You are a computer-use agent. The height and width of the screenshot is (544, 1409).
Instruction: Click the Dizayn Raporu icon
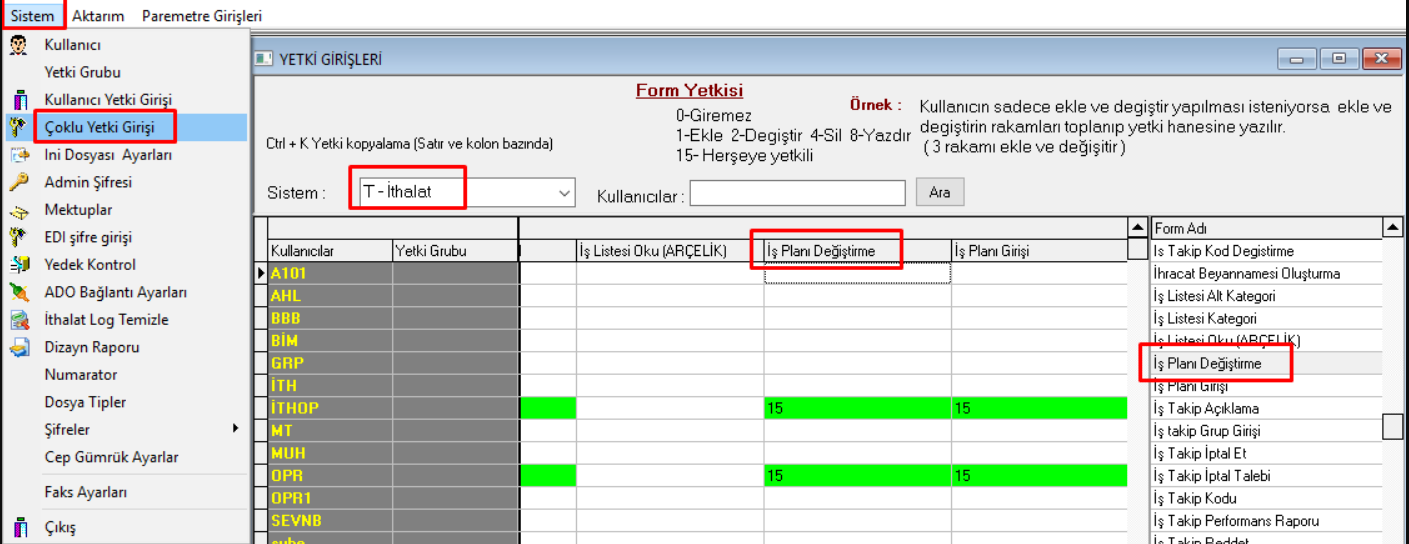point(18,348)
